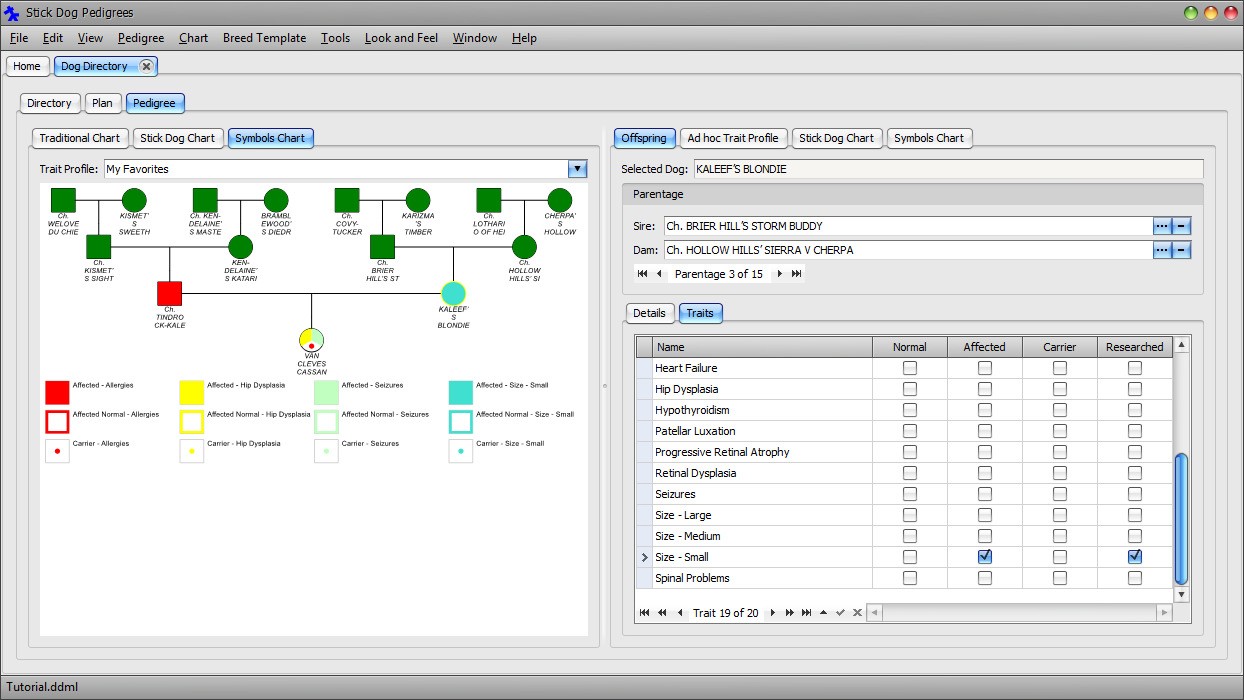Screen dimensions: 1244x700
Task: Enable Carrier checkbox for Seizures
Action: 1059,494
